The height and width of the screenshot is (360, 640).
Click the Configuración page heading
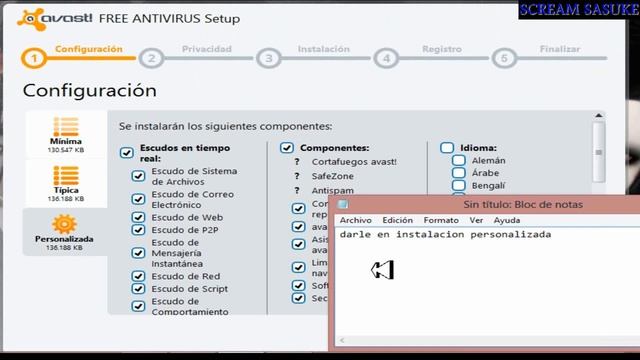(90, 90)
